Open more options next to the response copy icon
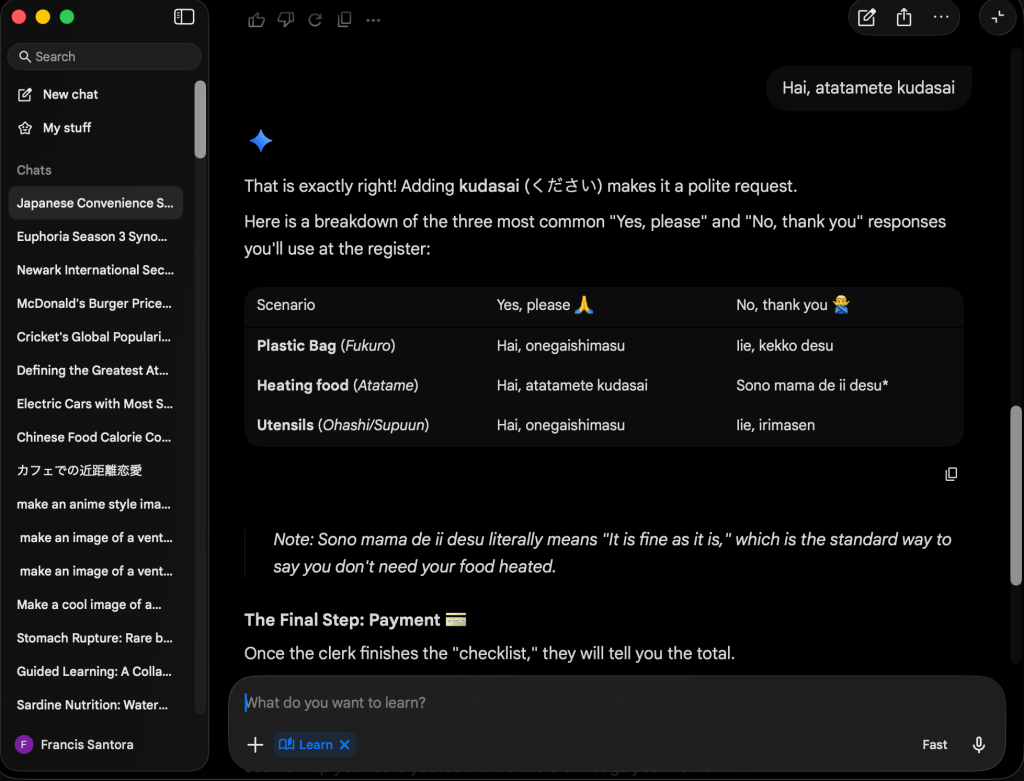 [x=373, y=19]
